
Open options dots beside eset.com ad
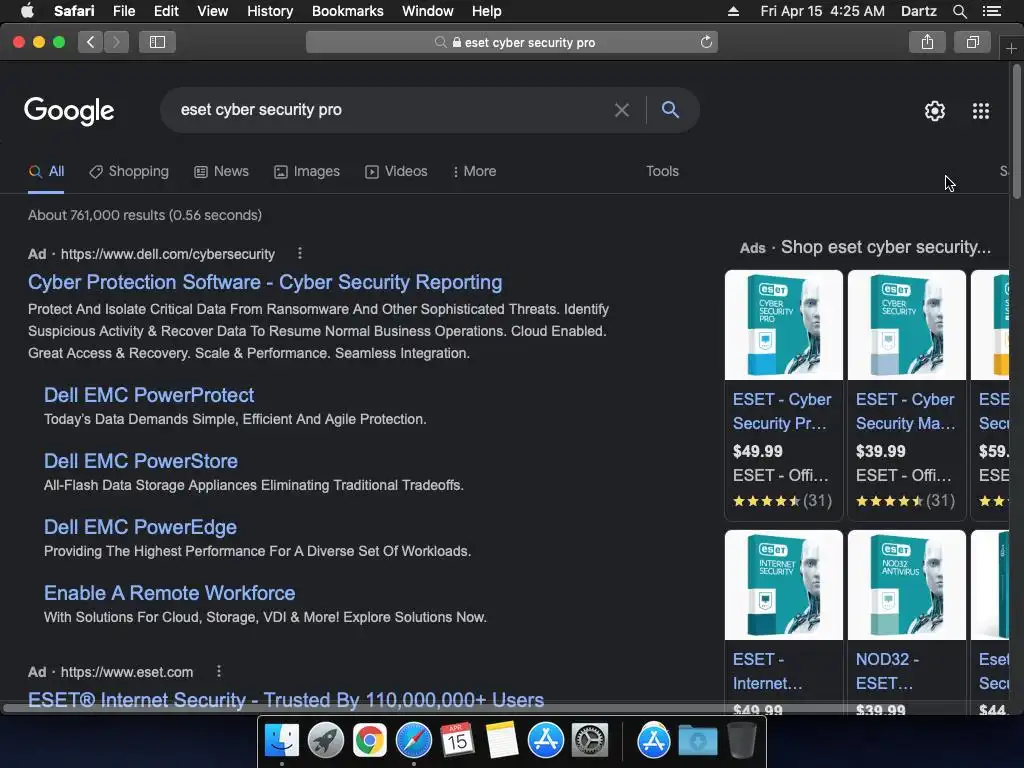pos(219,671)
